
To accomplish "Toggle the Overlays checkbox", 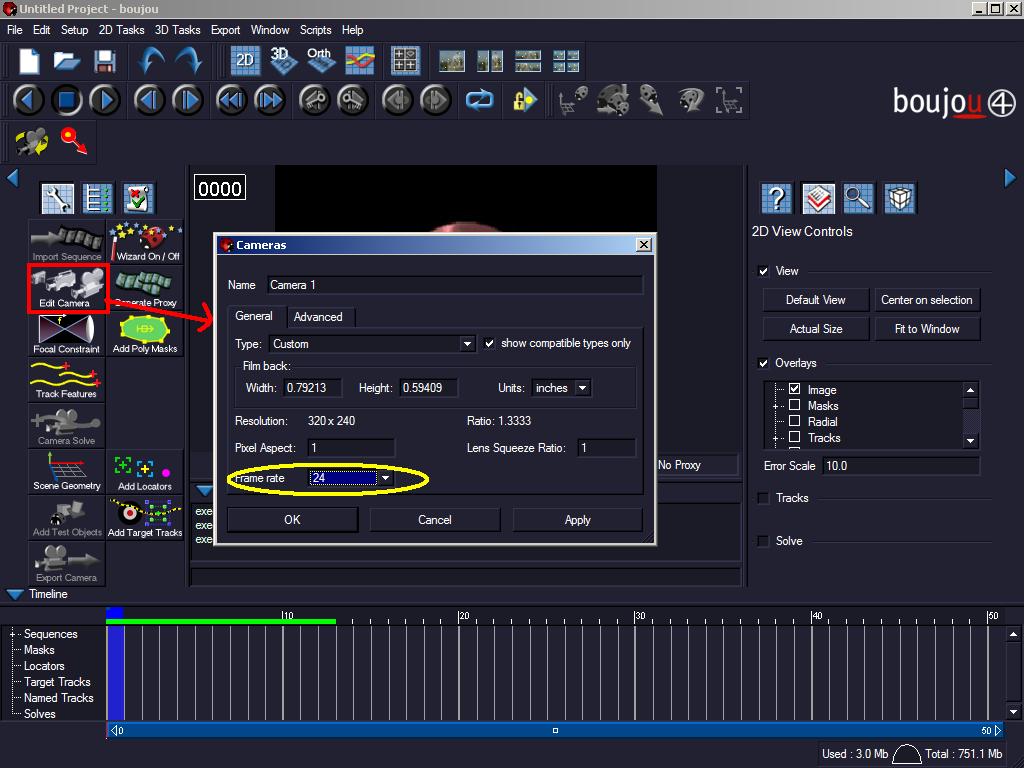I will [763, 363].
